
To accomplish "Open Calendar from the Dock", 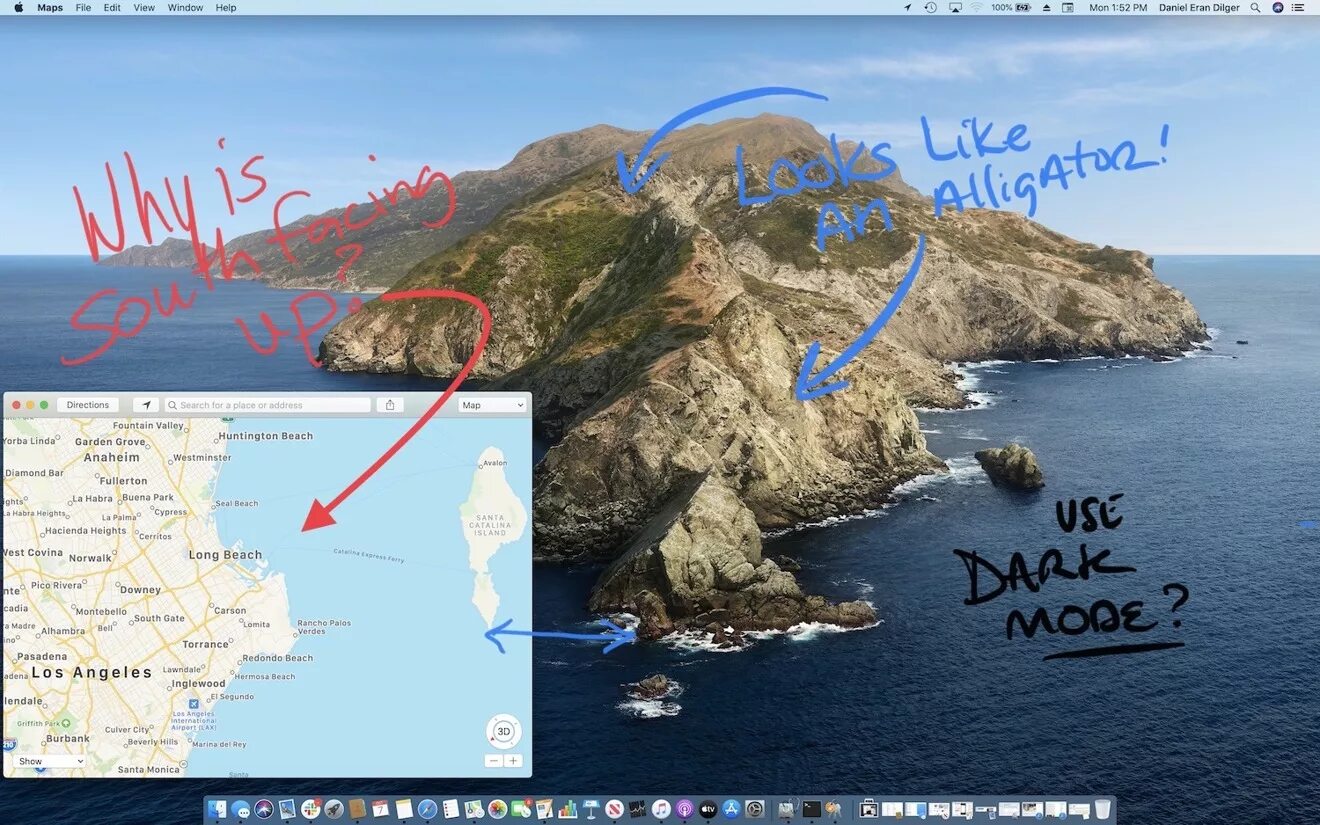I will [380, 808].
